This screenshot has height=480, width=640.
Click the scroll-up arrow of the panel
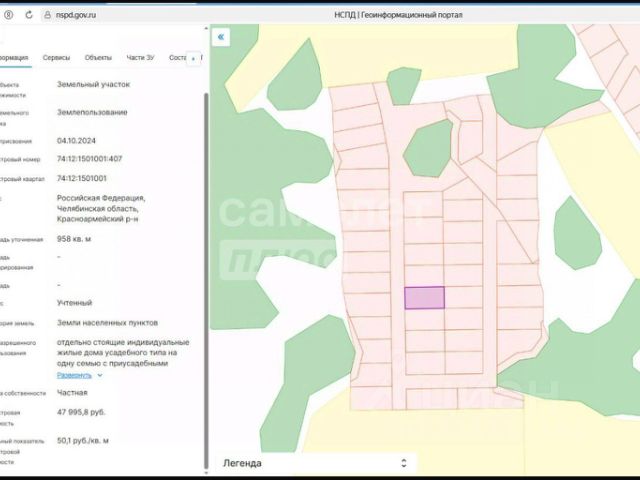click(206, 29)
